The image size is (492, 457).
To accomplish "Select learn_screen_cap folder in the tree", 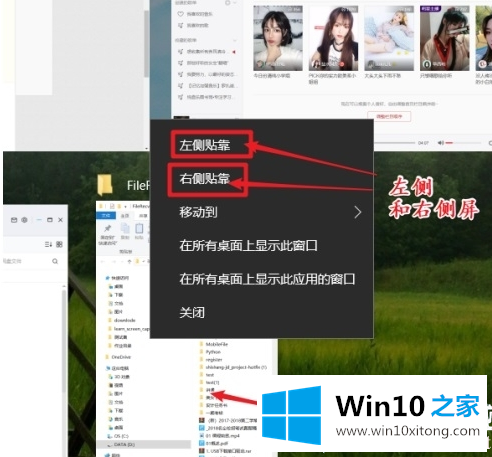I will point(129,329).
